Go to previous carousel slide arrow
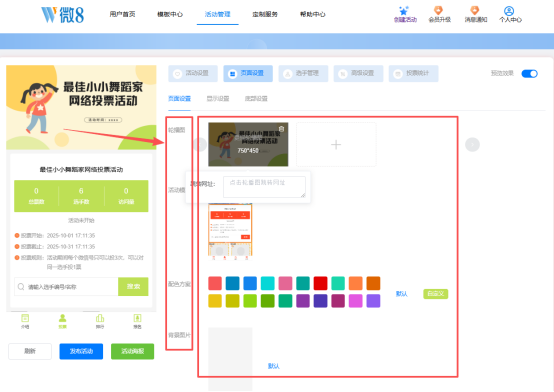Image resolution: width=554 pixels, height=392 pixels. click(x=200, y=145)
